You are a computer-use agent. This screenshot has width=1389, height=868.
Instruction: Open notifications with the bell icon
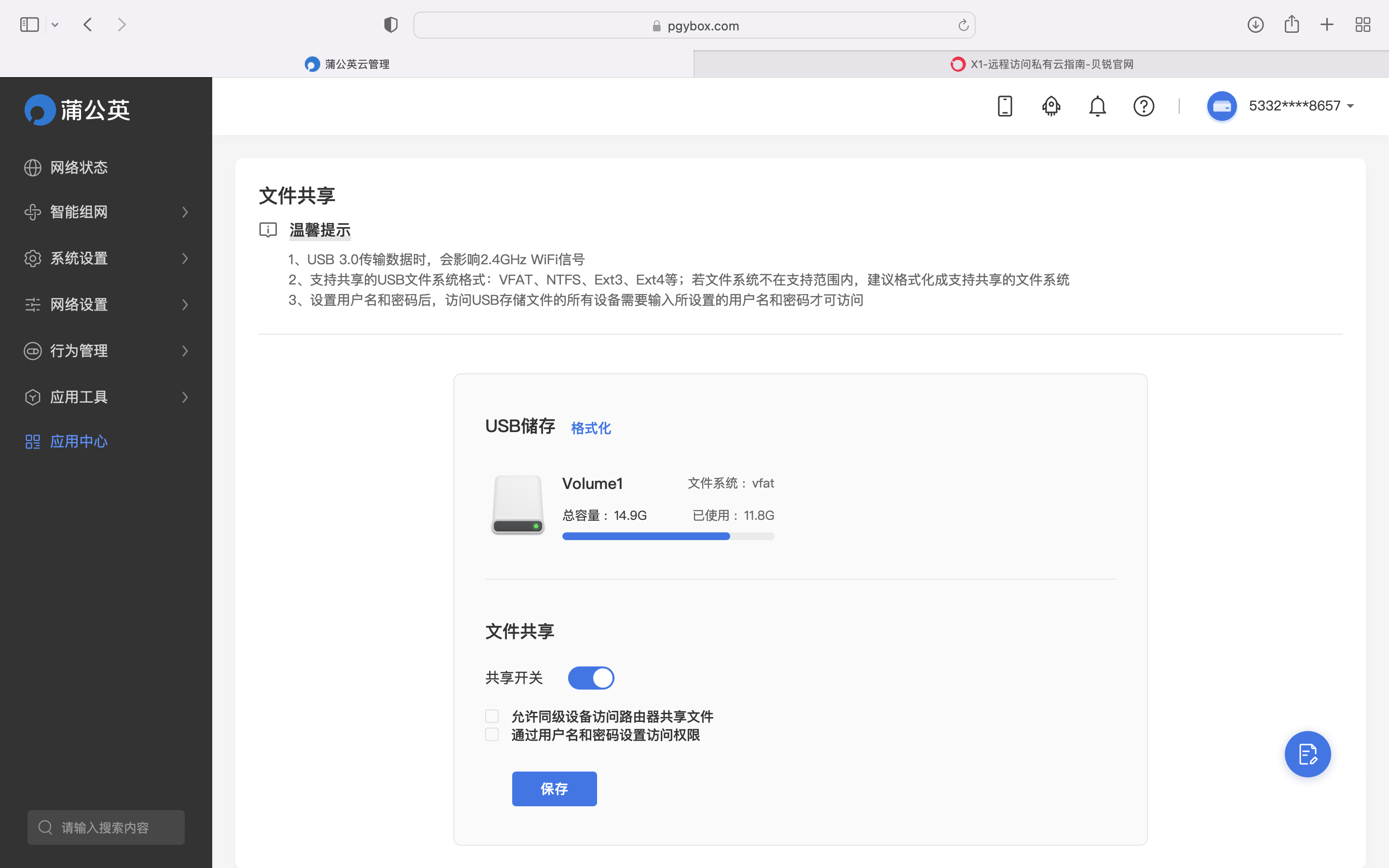click(1097, 106)
